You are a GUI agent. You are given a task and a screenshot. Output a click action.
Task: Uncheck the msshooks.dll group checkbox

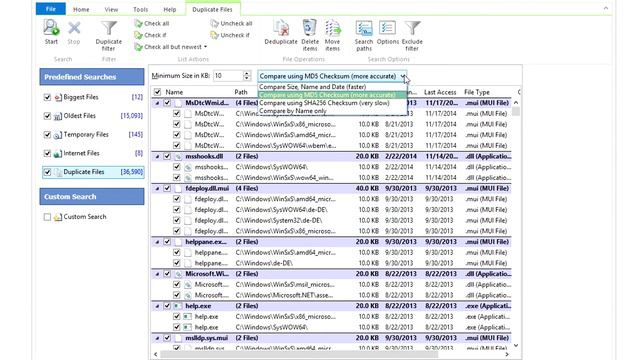(x=167, y=156)
